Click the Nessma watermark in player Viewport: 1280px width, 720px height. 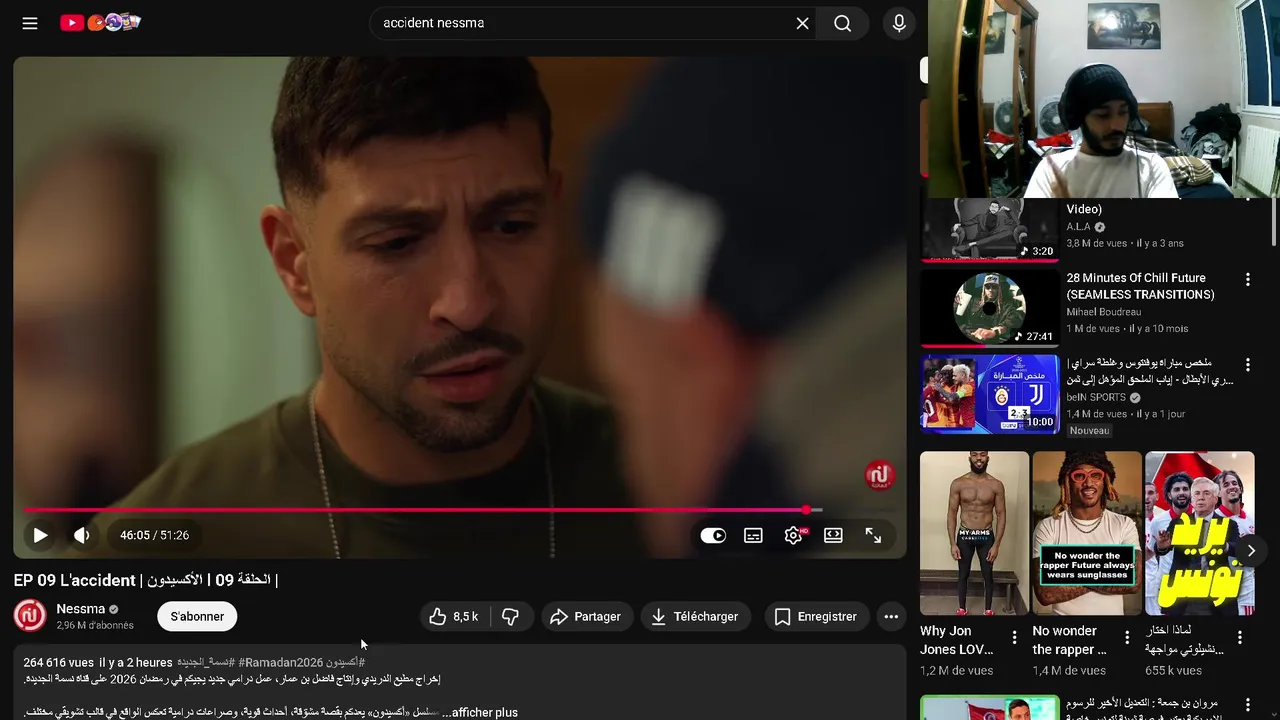879,475
